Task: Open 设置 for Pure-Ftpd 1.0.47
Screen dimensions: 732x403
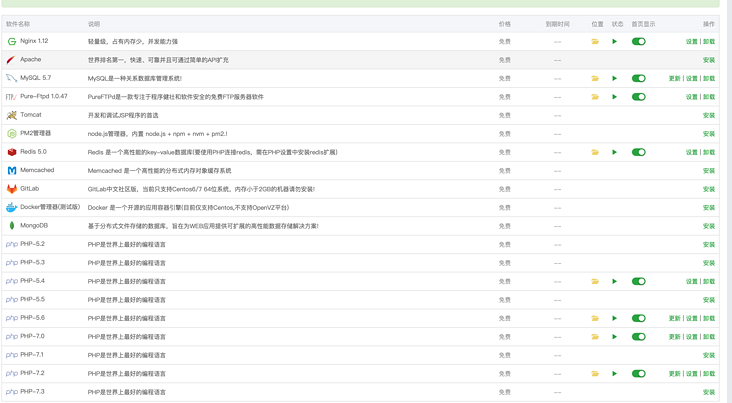Action: [691, 97]
